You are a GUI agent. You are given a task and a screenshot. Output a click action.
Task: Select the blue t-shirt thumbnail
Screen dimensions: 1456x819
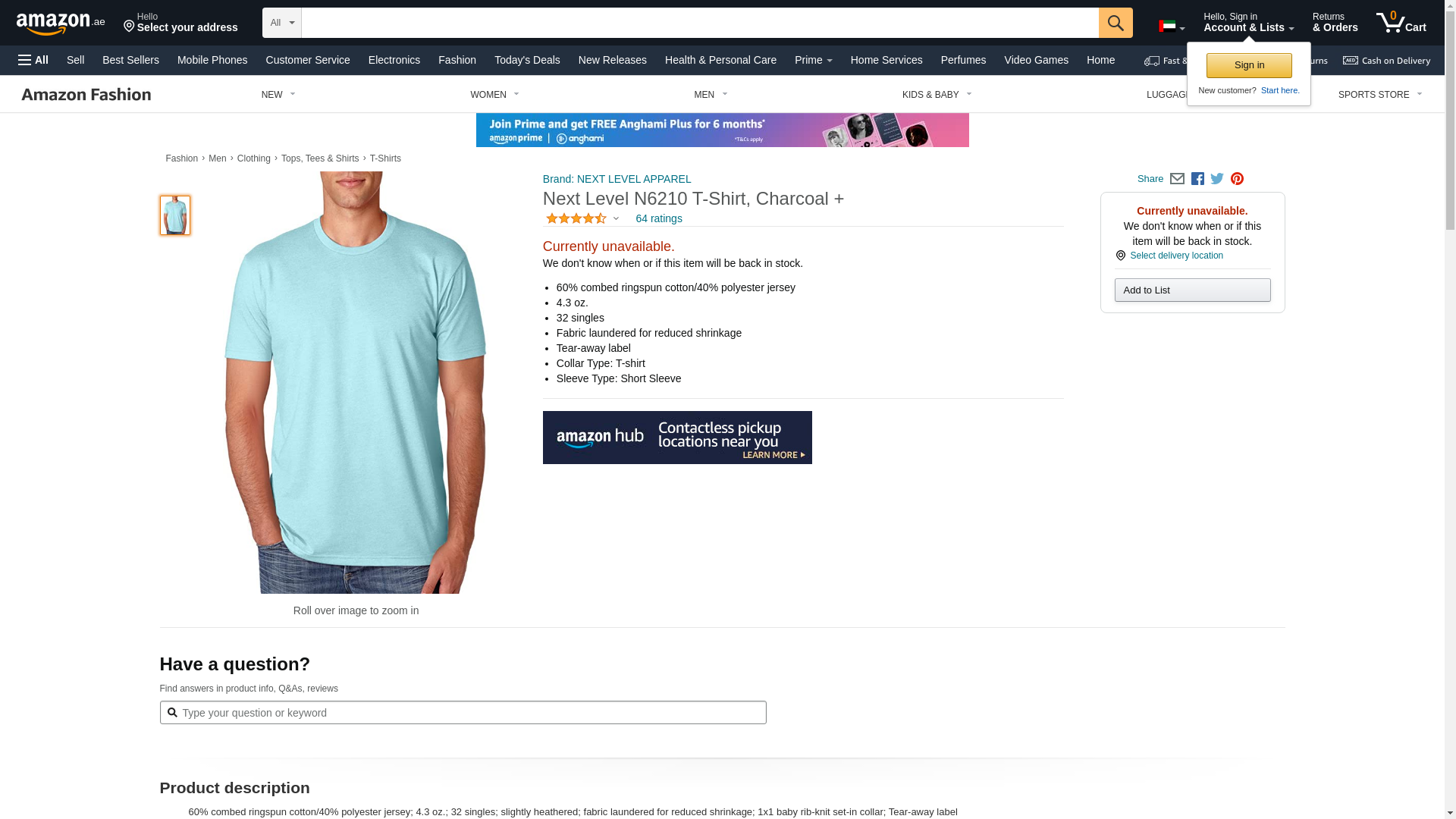pyautogui.click(x=175, y=215)
